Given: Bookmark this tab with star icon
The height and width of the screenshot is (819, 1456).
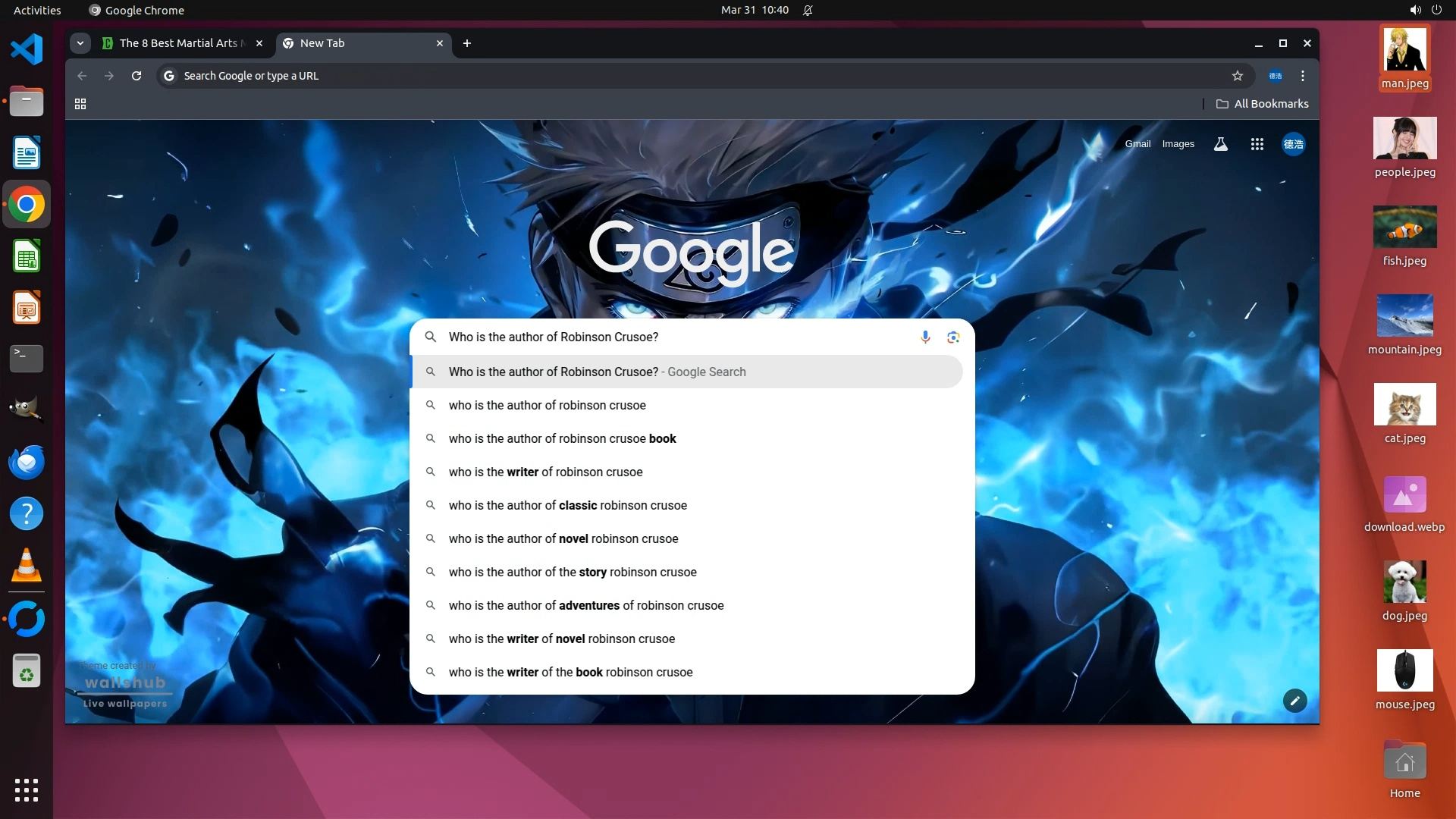Looking at the screenshot, I should 1238,76.
